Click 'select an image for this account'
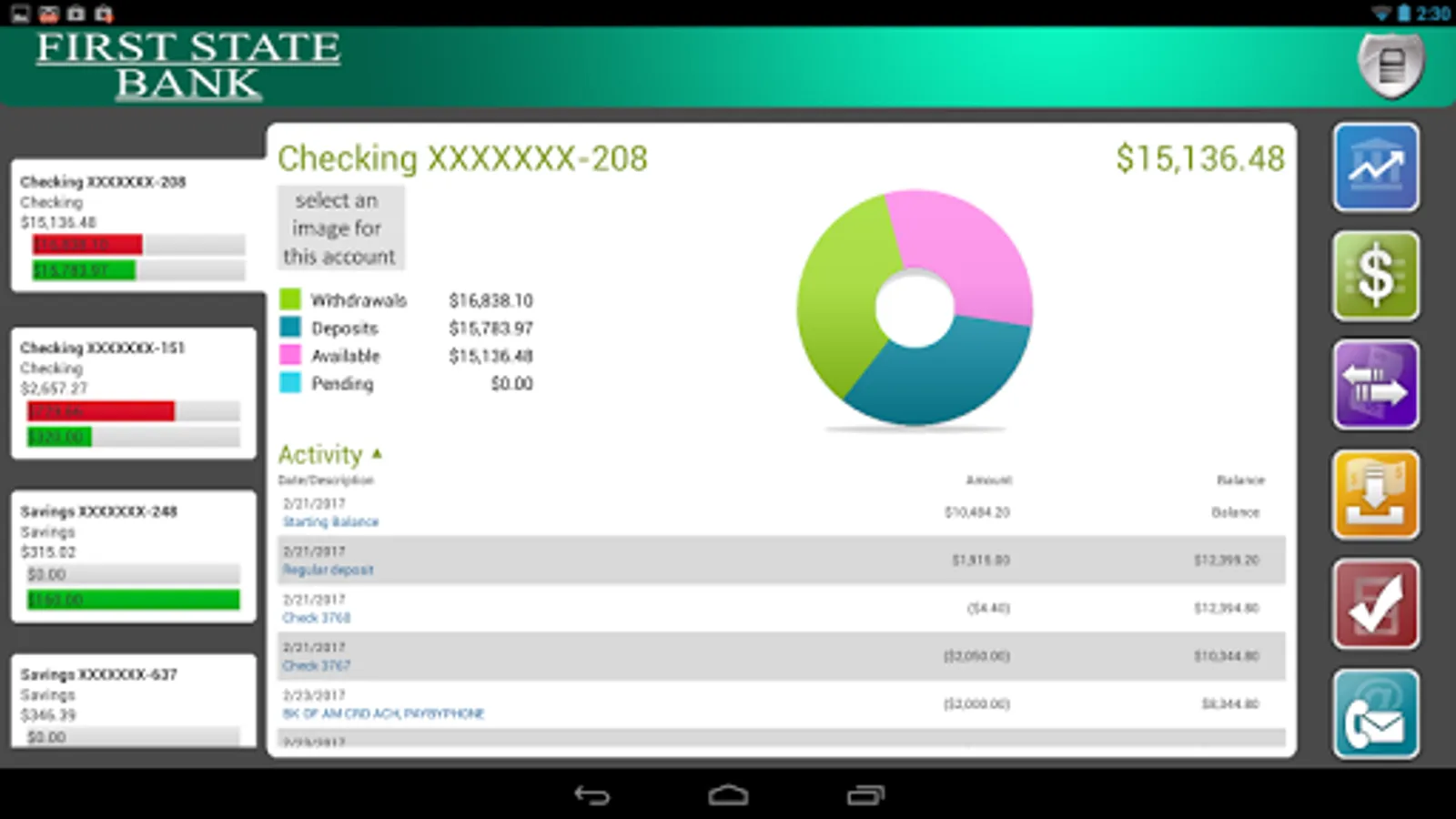1456x819 pixels. (340, 227)
